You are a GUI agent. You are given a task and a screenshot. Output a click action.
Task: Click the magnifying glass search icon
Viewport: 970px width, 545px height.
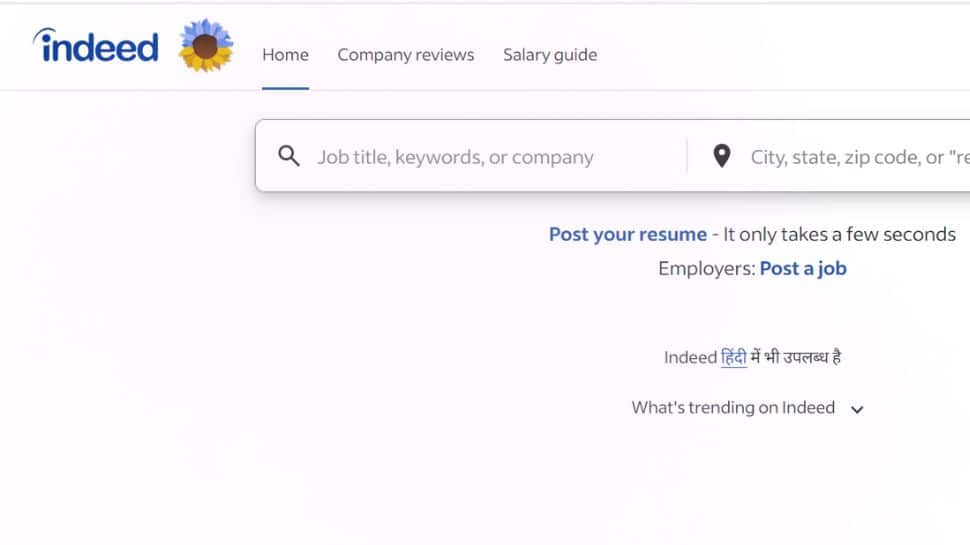tap(289, 156)
